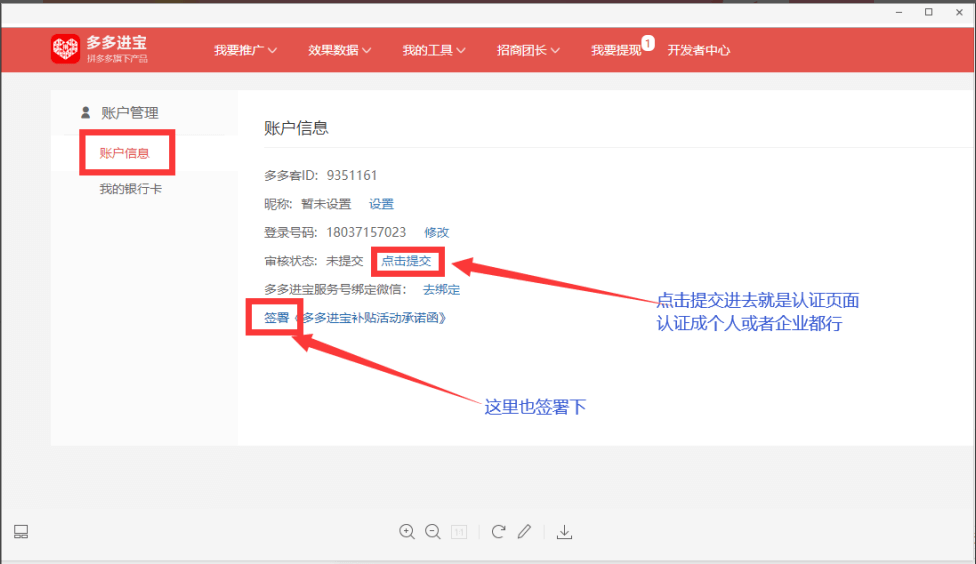
Task: Minimize the image viewer window
Action: click(899, 12)
